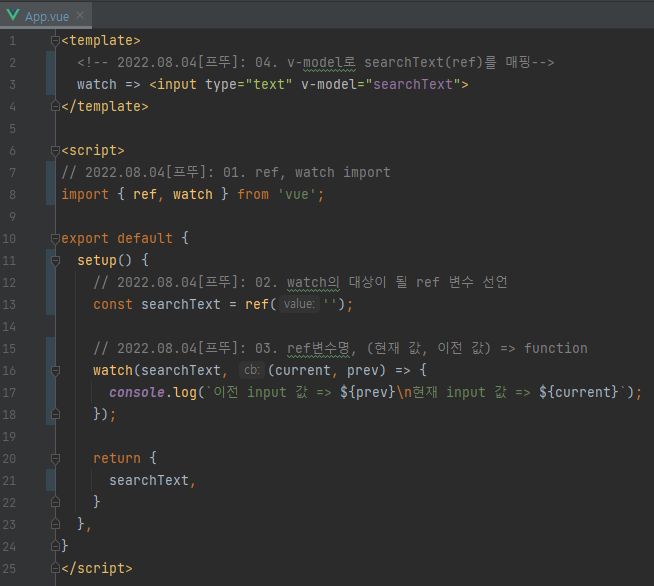
Task: Click the 'export' keyword on line 10
Action: [x=85, y=239]
